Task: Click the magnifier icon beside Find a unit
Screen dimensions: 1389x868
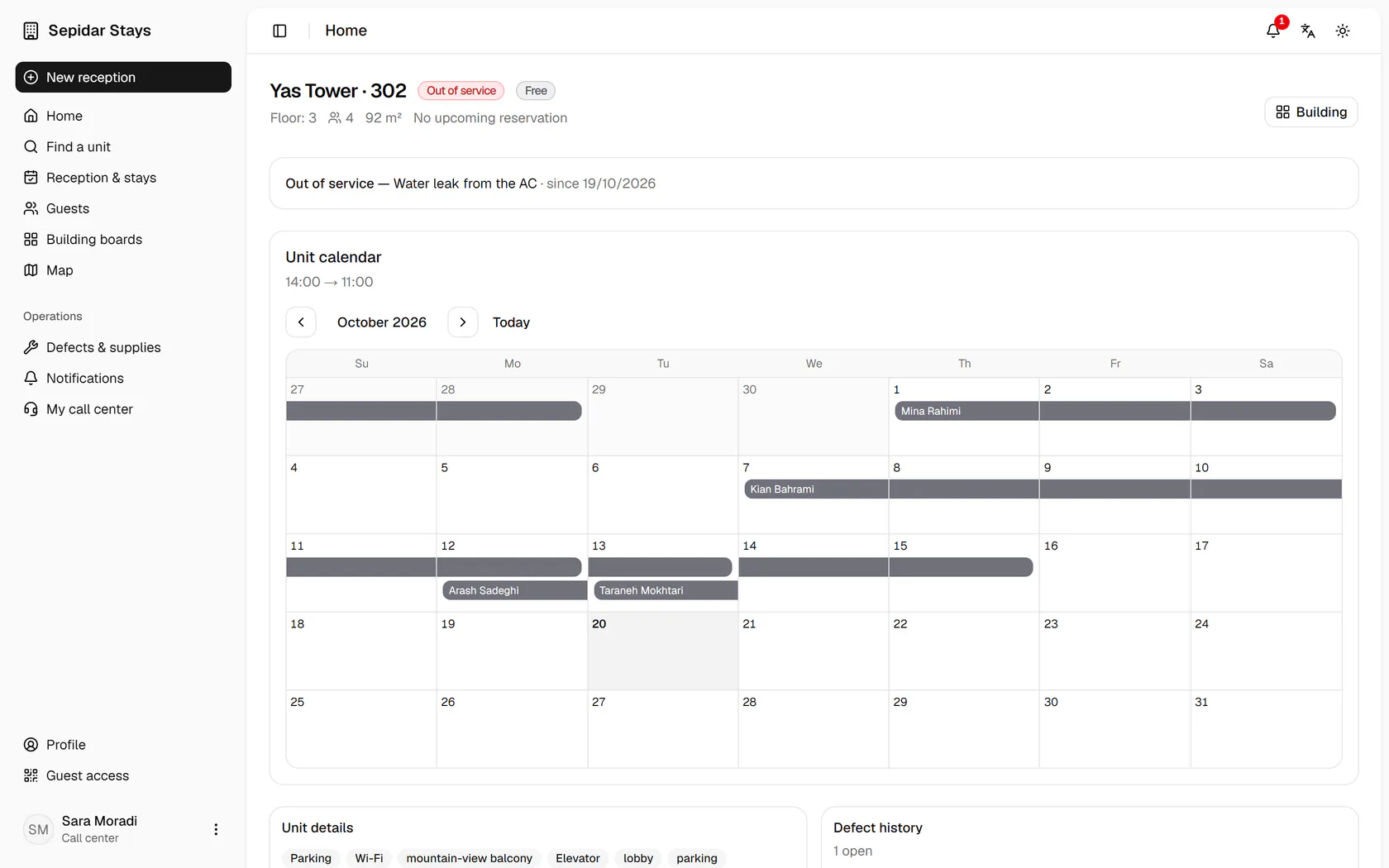Action: pos(31,146)
